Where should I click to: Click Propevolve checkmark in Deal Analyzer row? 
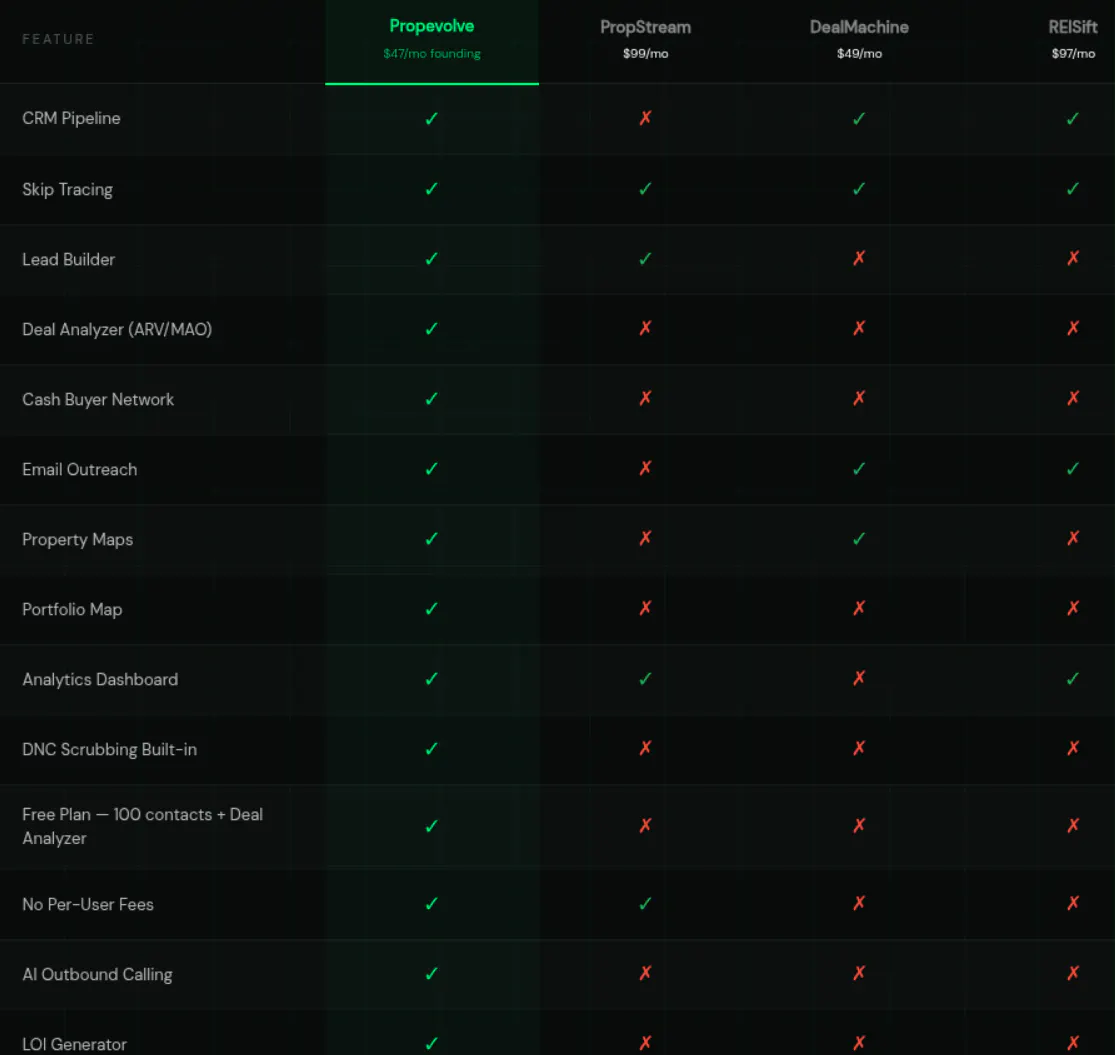pos(432,329)
